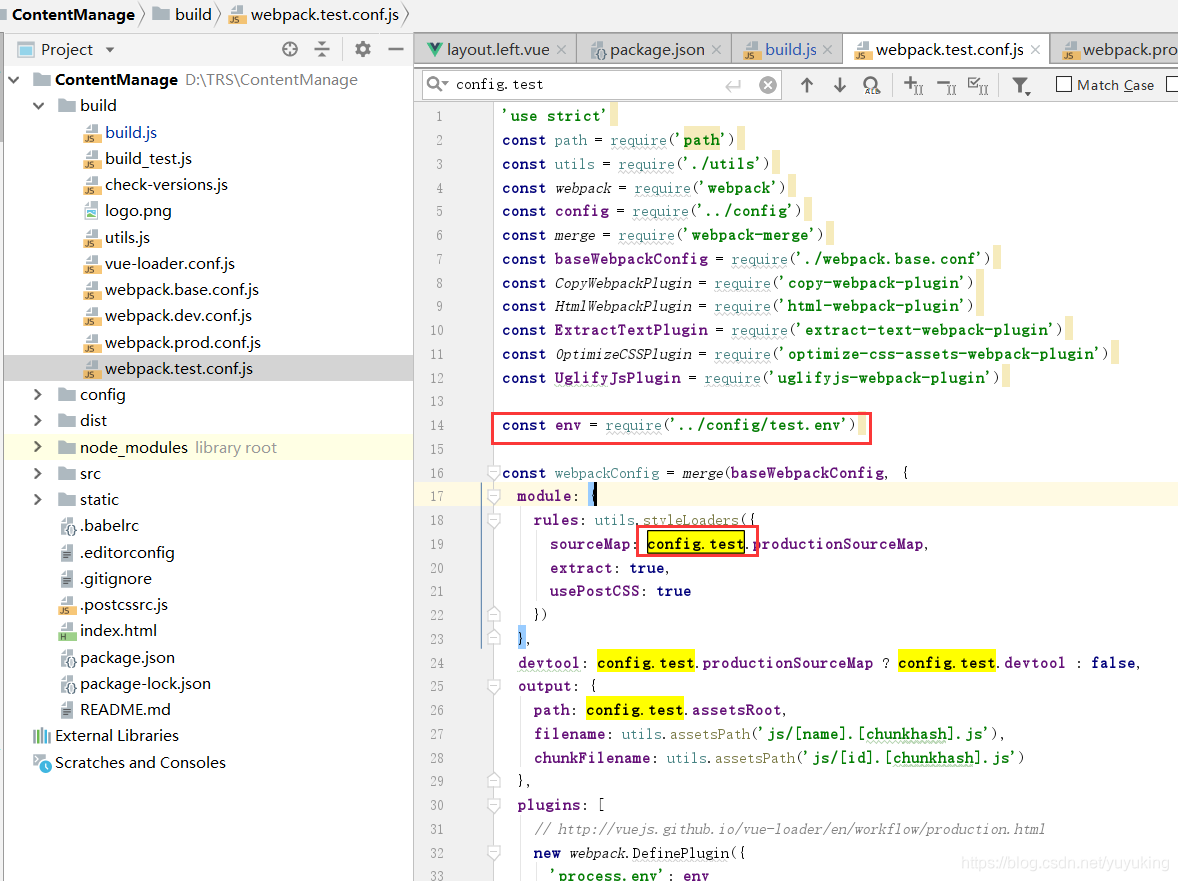Open webpack.prod.conf.js in project tree
The height and width of the screenshot is (881, 1178).
(x=183, y=342)
